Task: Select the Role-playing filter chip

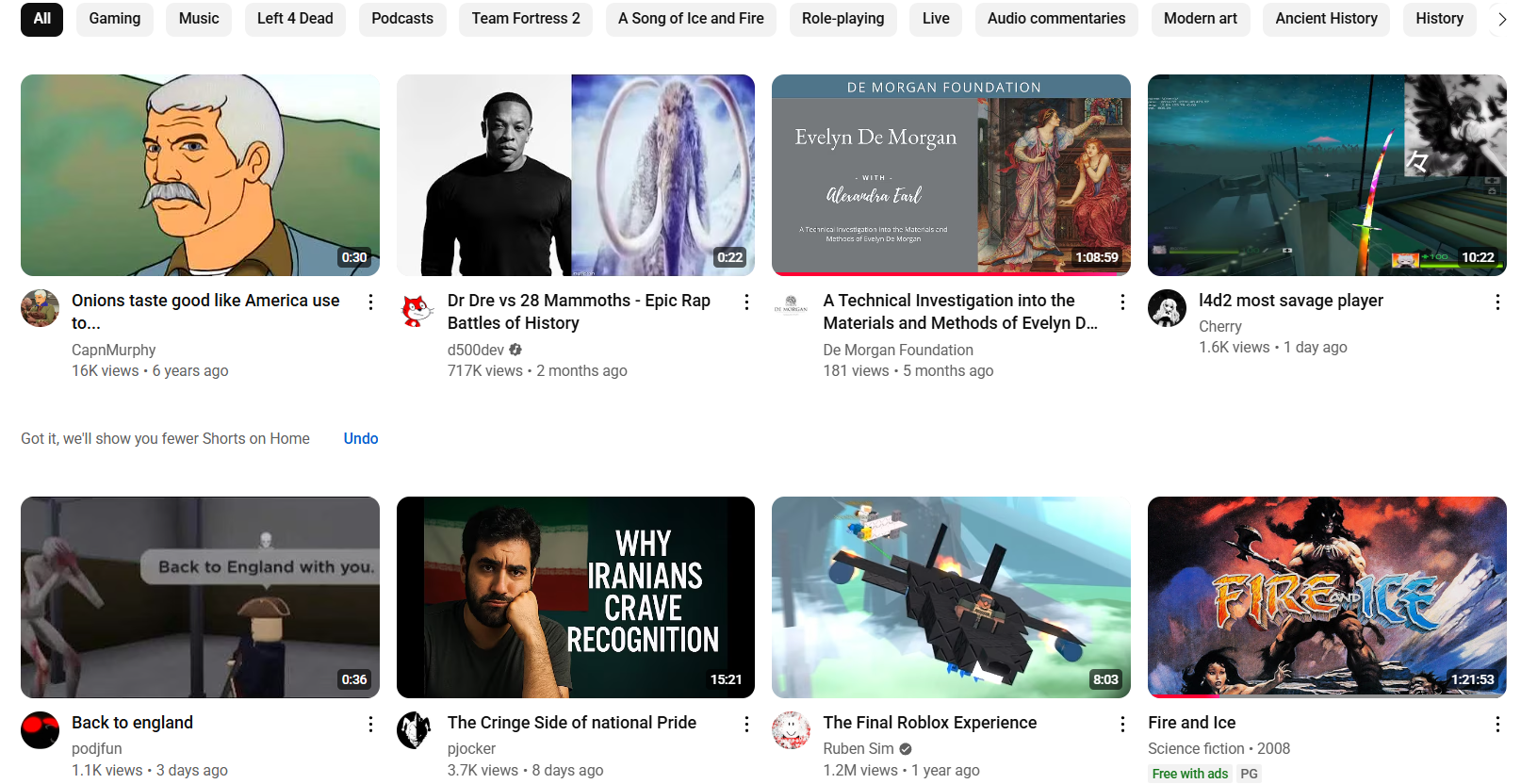Action: [x=842, y=19]
